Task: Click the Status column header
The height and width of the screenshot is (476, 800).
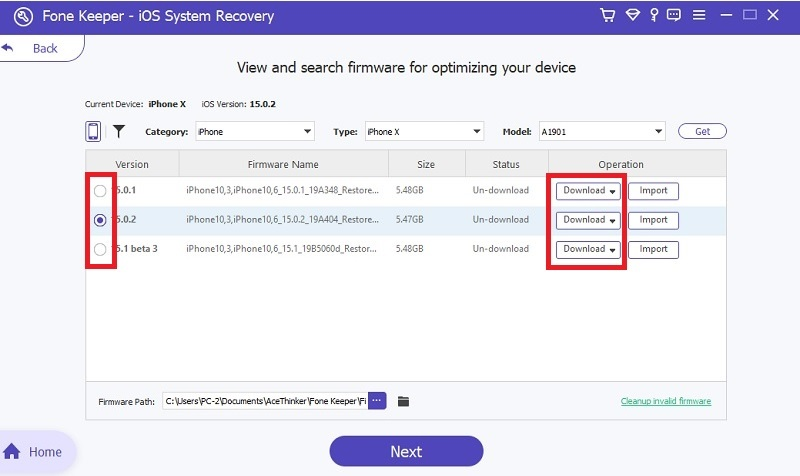Action: [506, 164]
